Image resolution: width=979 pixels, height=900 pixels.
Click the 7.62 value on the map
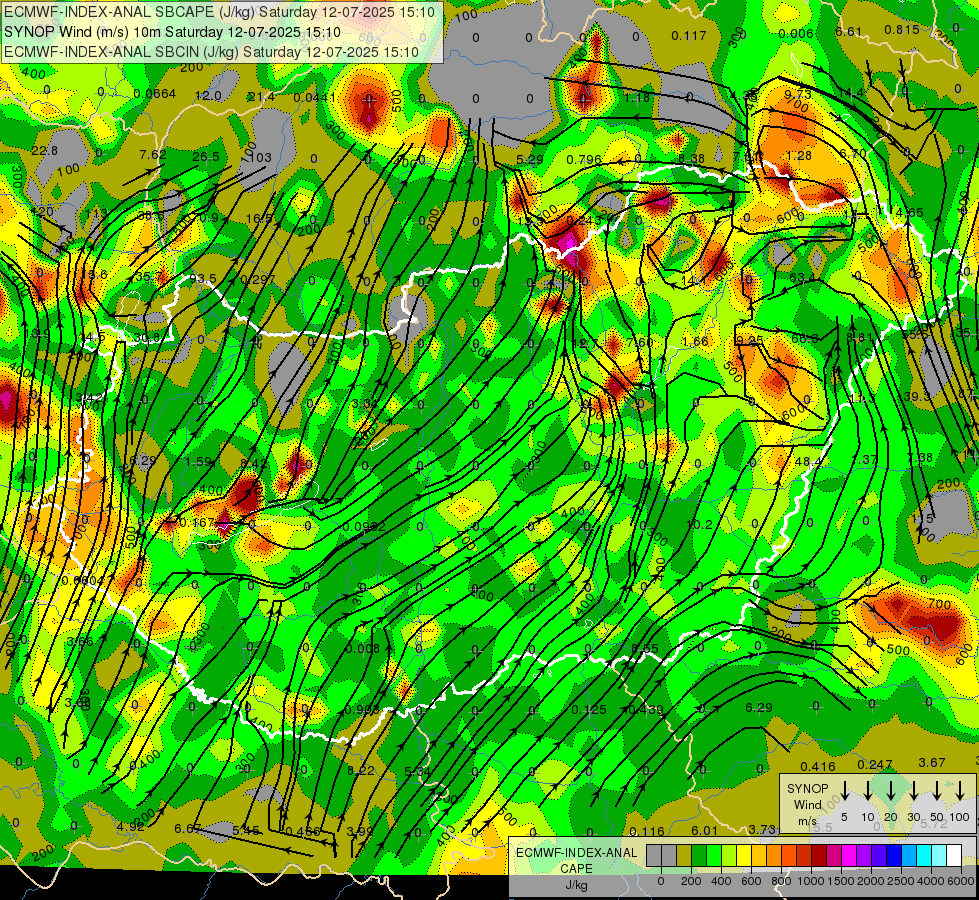(153, 155)
